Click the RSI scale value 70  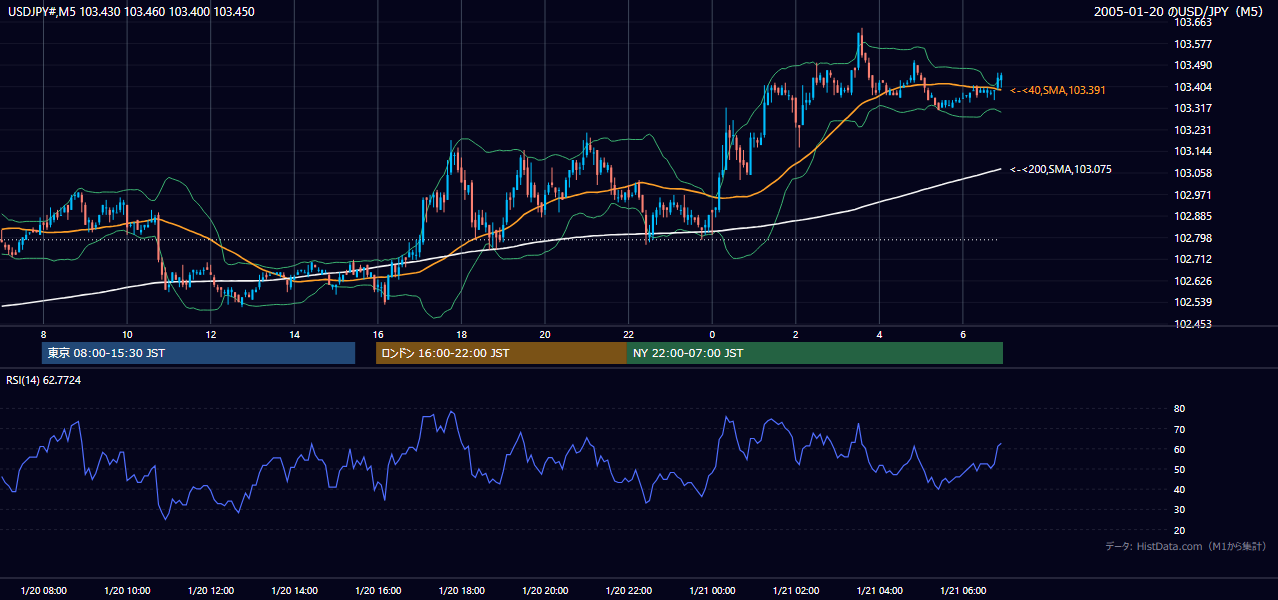pyautogui.click(x=1179, y=429)
